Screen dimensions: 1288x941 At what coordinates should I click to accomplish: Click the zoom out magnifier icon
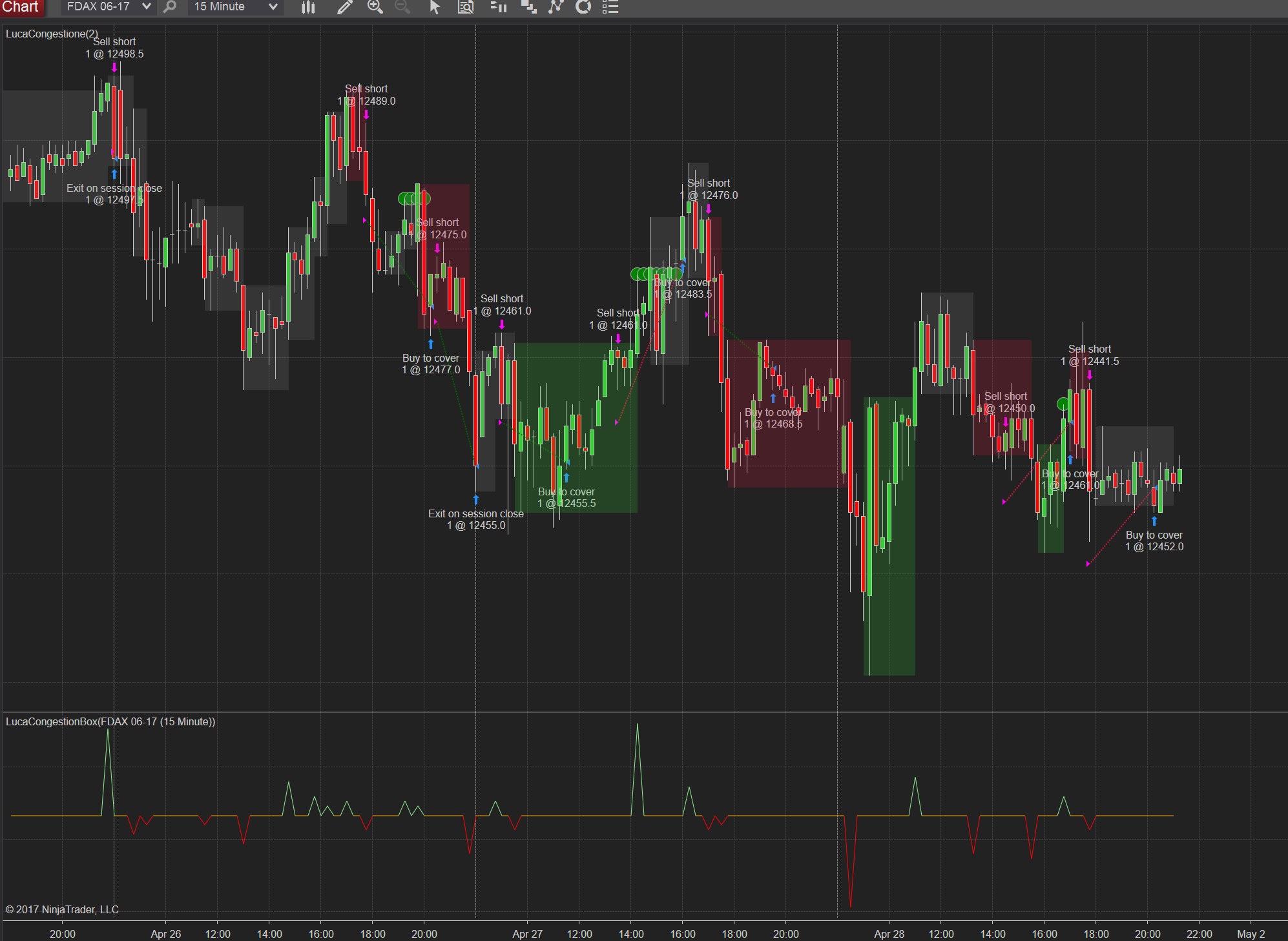402,7
